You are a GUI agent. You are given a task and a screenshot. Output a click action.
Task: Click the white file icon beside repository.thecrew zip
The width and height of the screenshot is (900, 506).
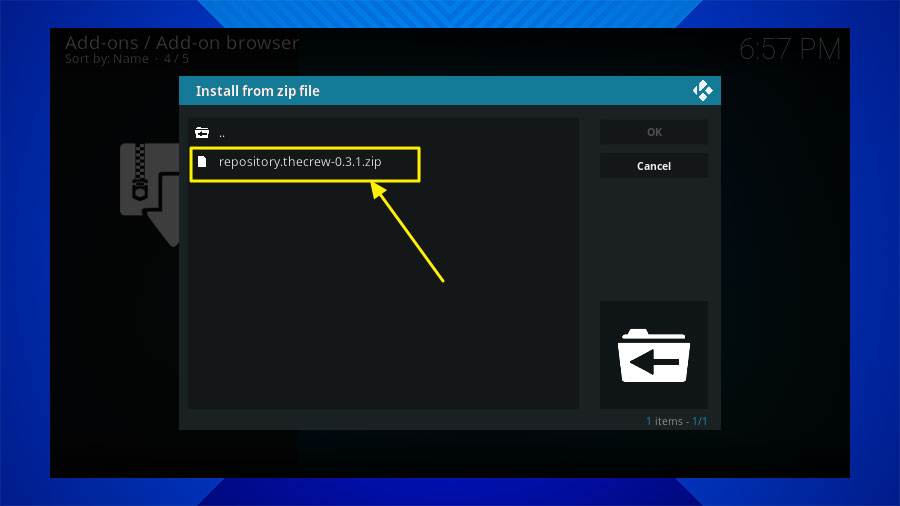point(202,162)
